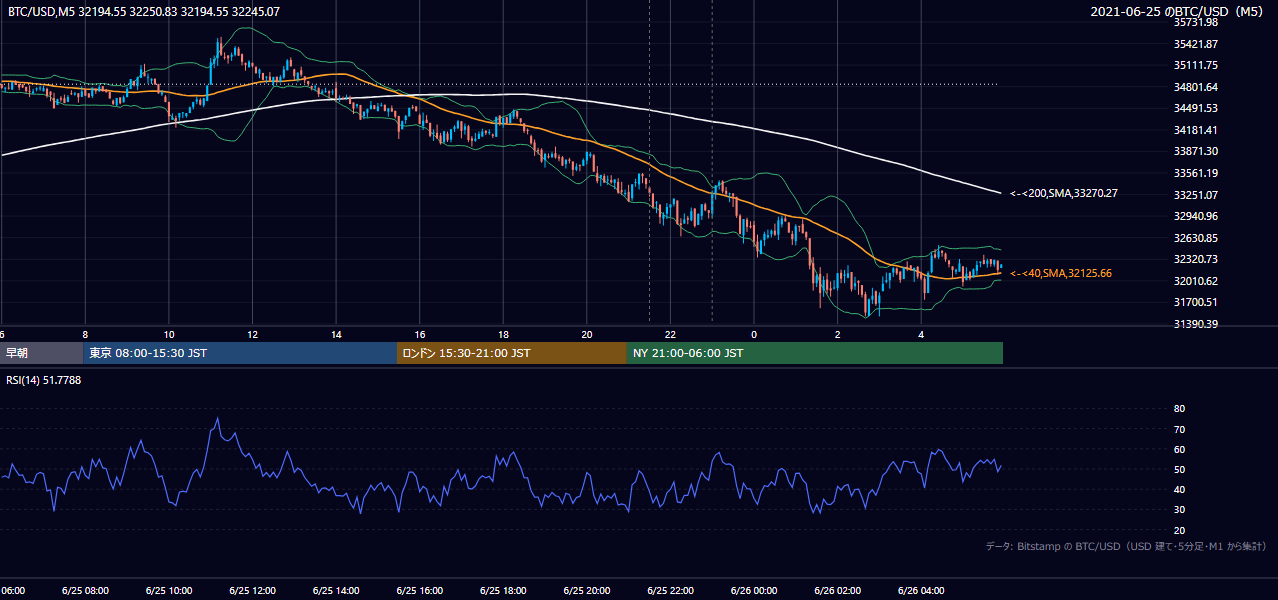Viewport: 1278px width, 600px height.
Task: Click the RSI(14) 51.7788 indicator label
Action: click(x=44, y=380)
